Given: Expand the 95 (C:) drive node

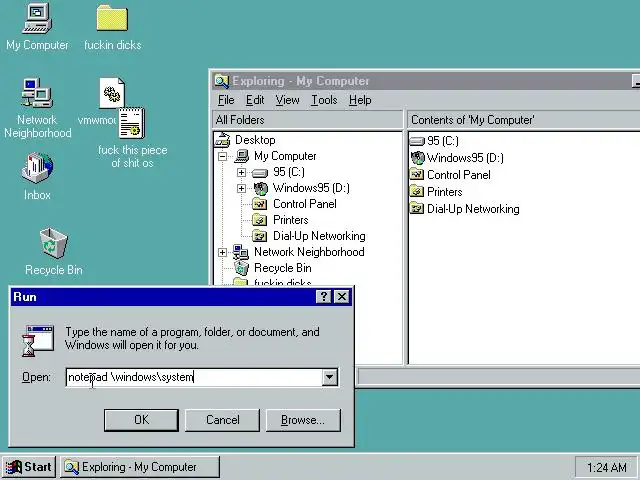Looking at the screenshot, I should (x=241, y=172).
